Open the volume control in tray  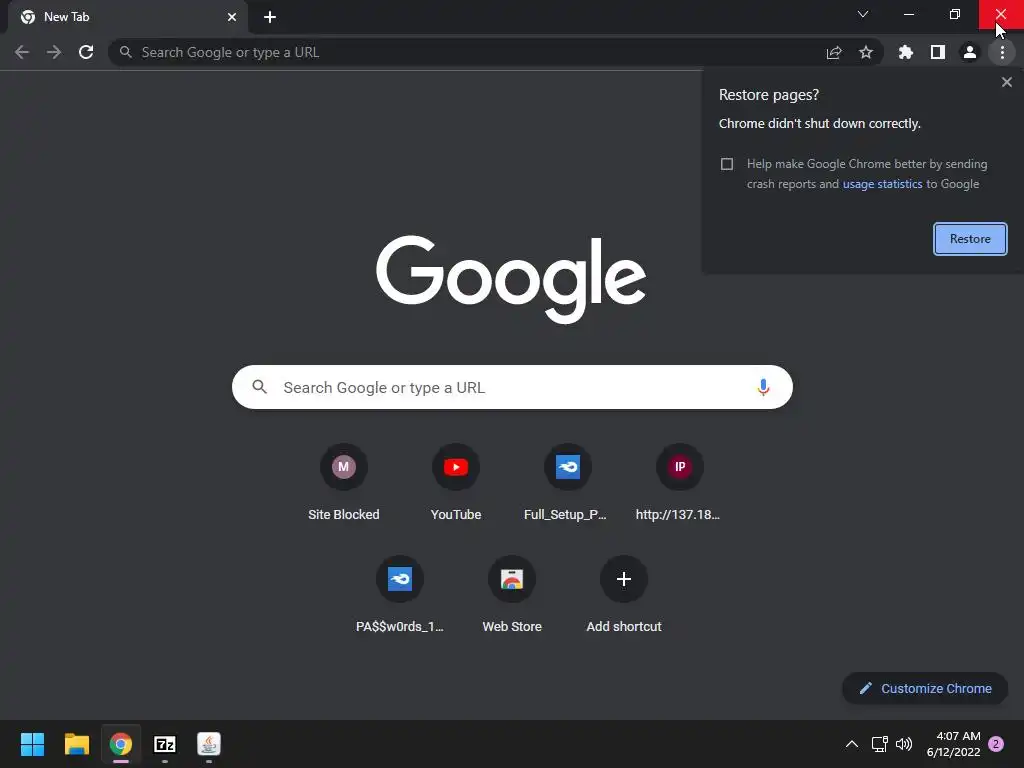[904, 744]
